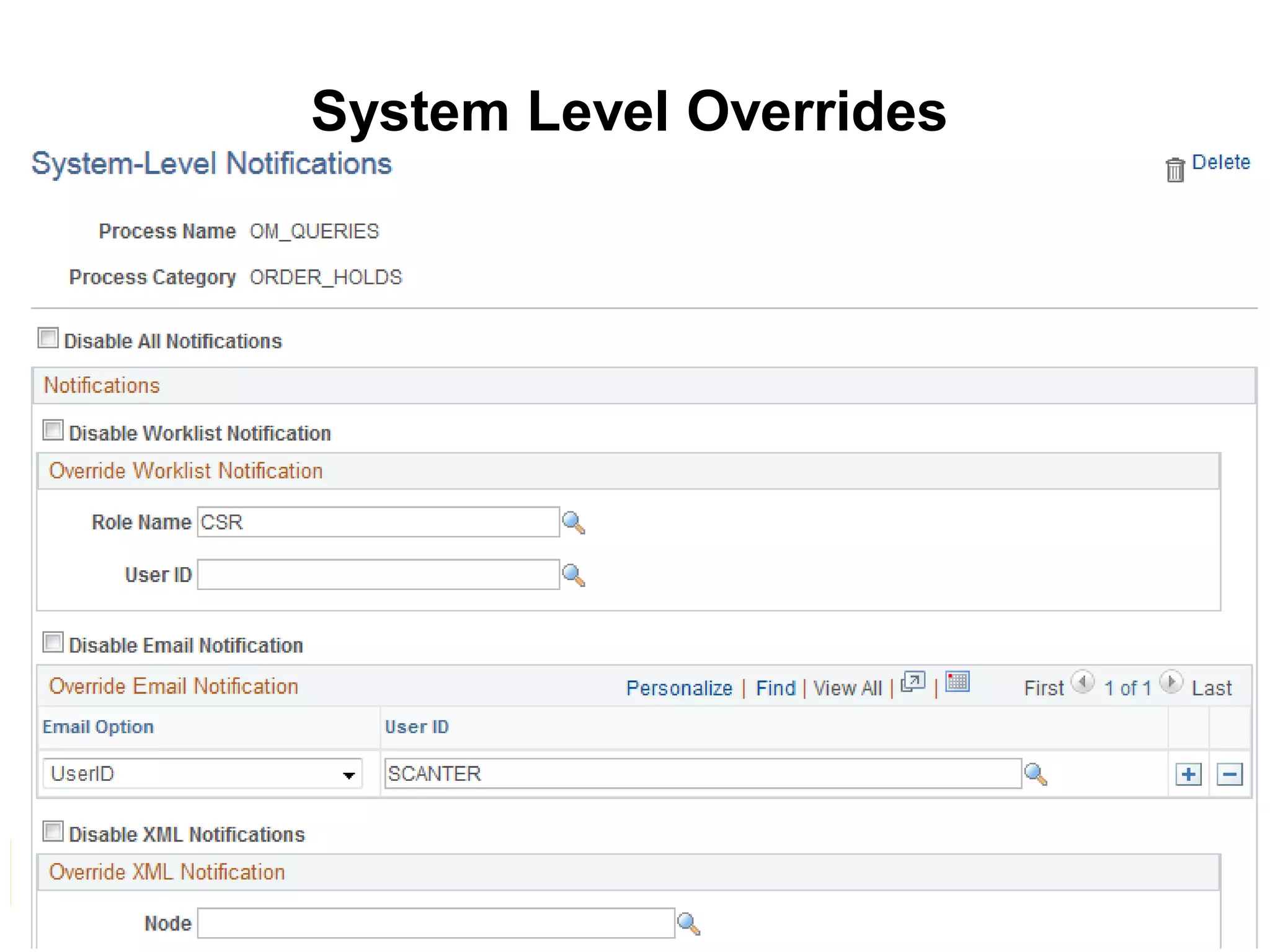Click the ORDER_HOLDS process category value
The width and height of the screenshot is (1270, 952).
click(326, 277)
